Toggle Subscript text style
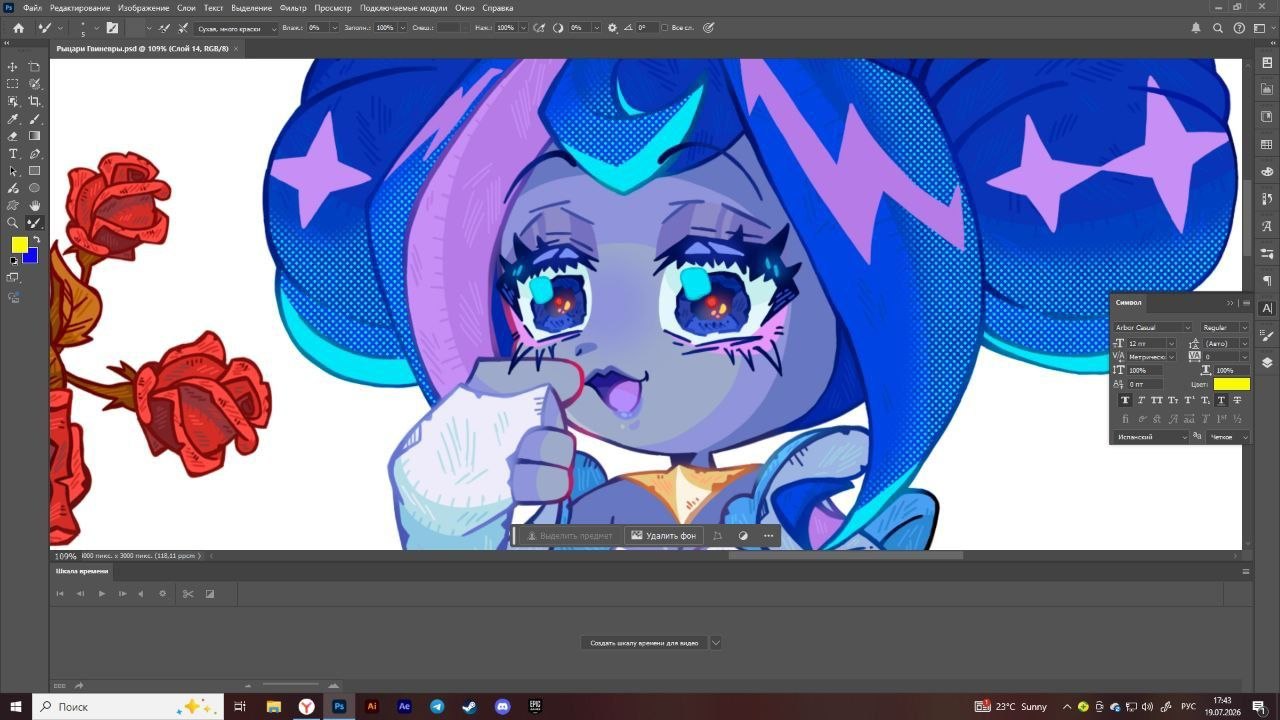1280x720 pixels. (x=1205, y=400)
